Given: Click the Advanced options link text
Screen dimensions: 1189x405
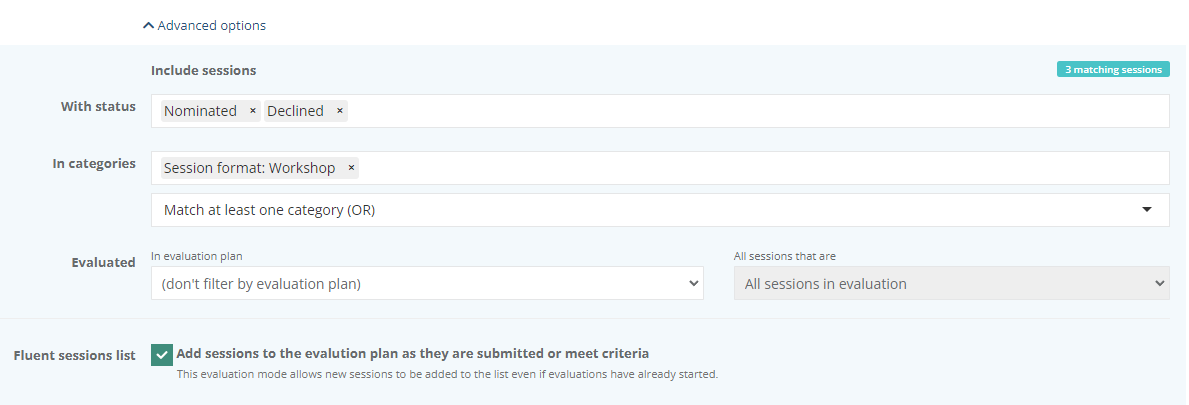Looking at the screenshot, I should (x=212, y=25).
